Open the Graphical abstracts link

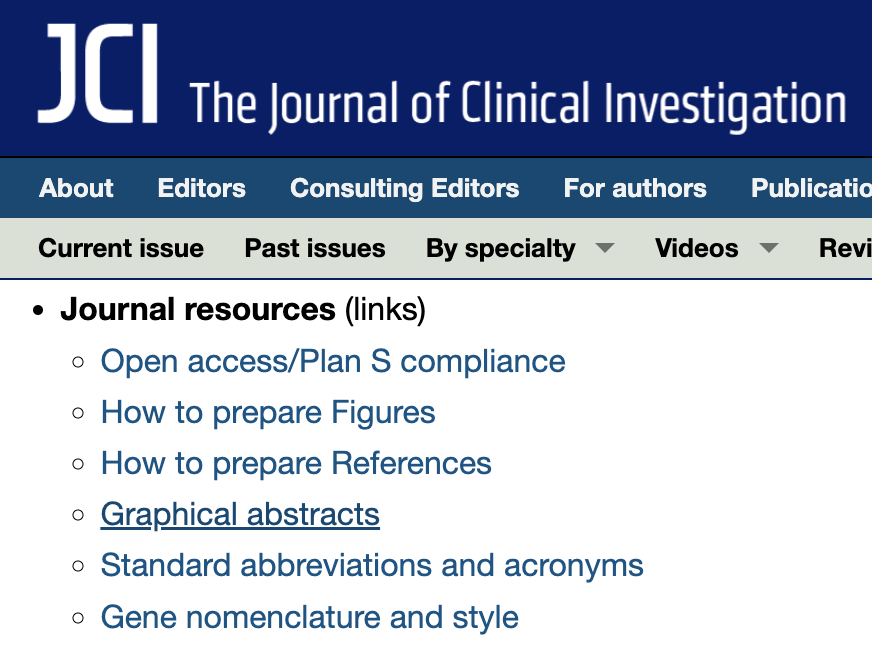240,515
